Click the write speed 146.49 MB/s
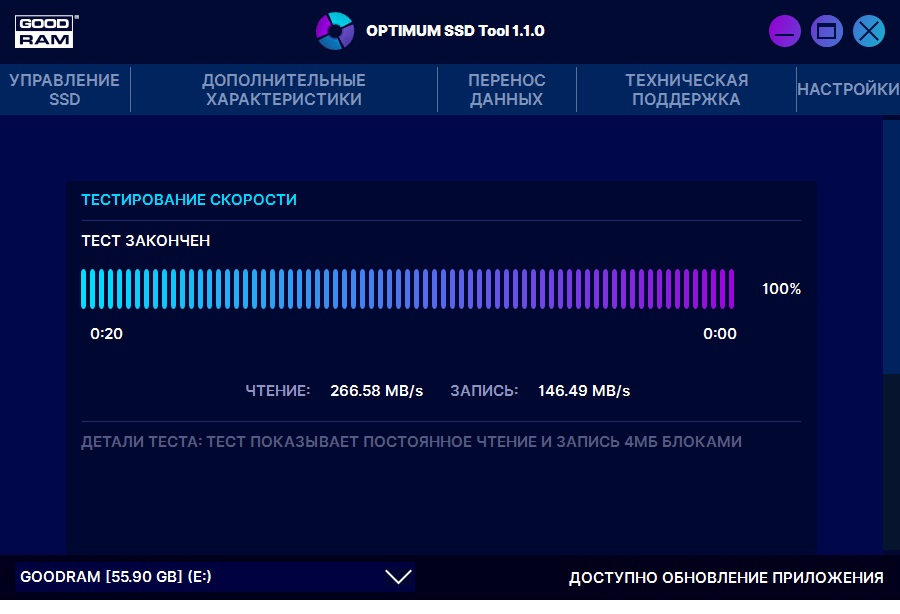 [x=584, y=391]
